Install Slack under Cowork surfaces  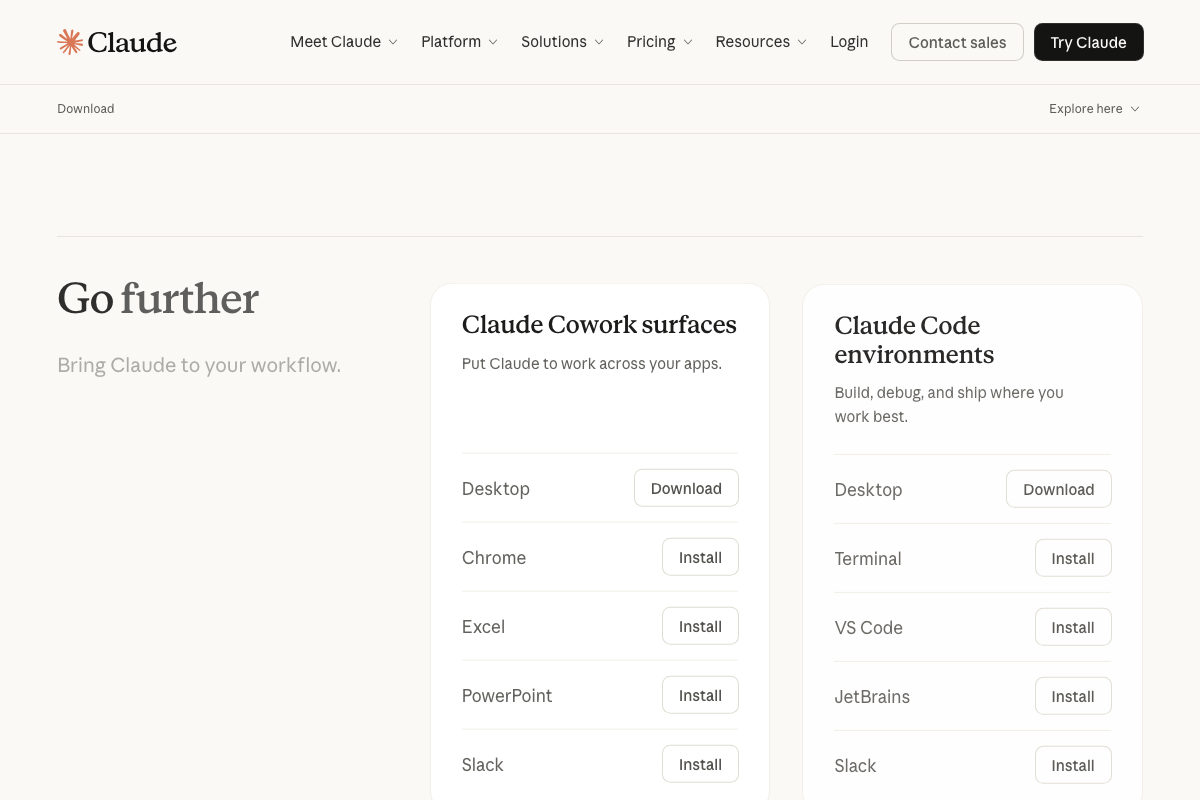700,764
